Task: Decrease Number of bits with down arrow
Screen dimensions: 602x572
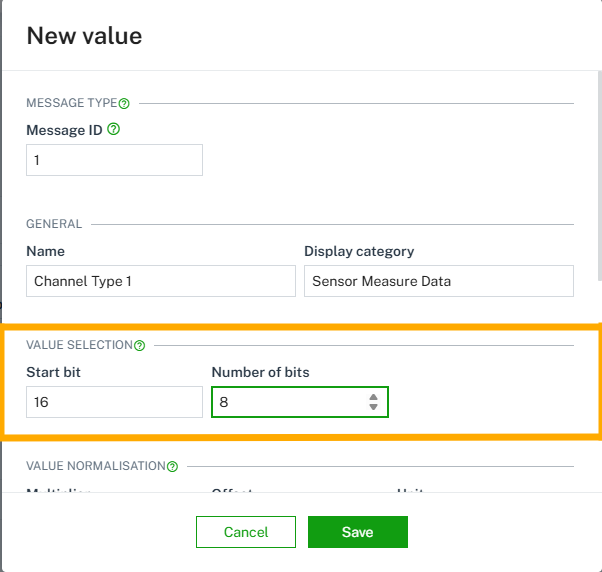Action: pos(373,407)
